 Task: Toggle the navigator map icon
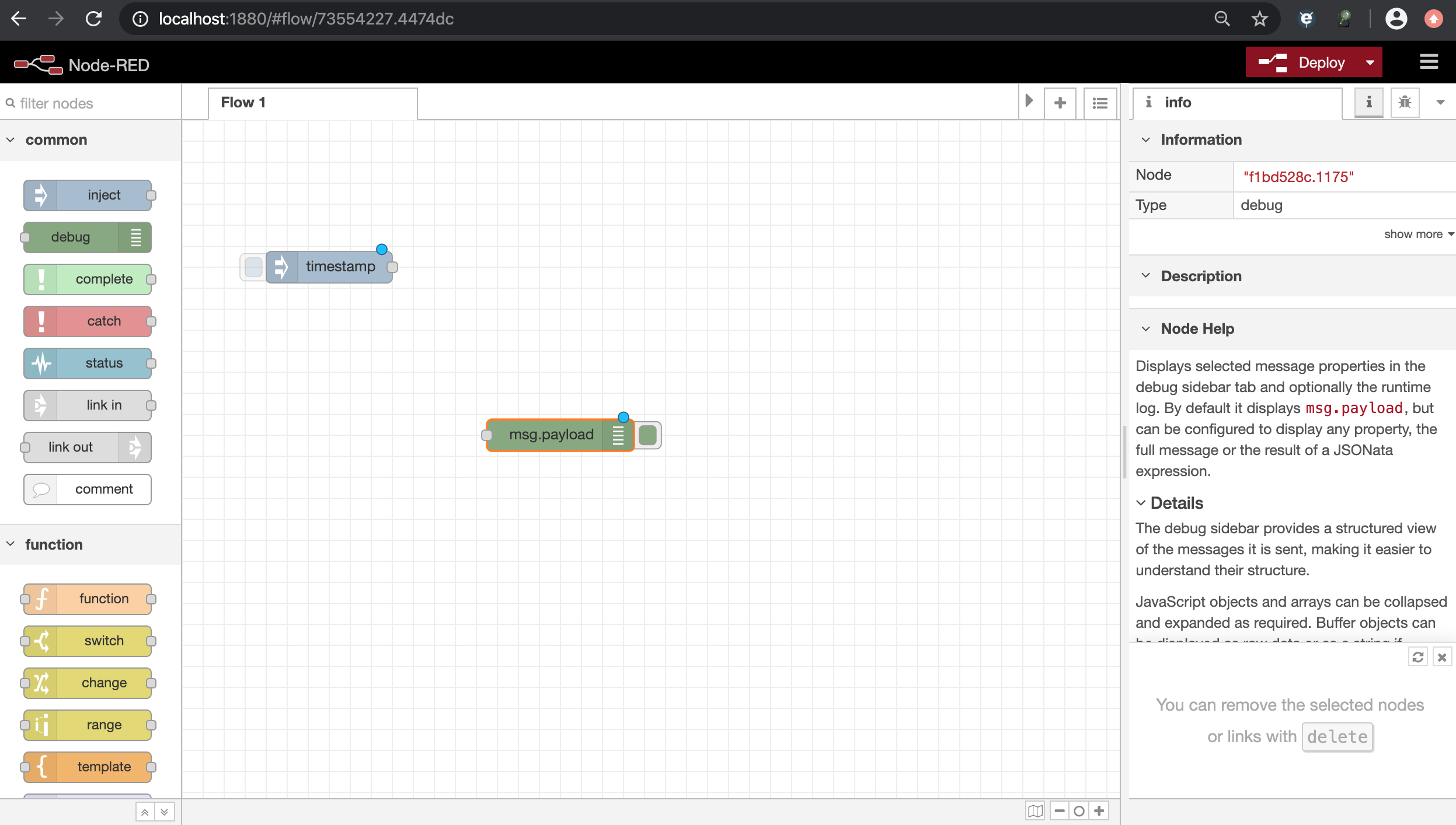[x=1035, y=811]
